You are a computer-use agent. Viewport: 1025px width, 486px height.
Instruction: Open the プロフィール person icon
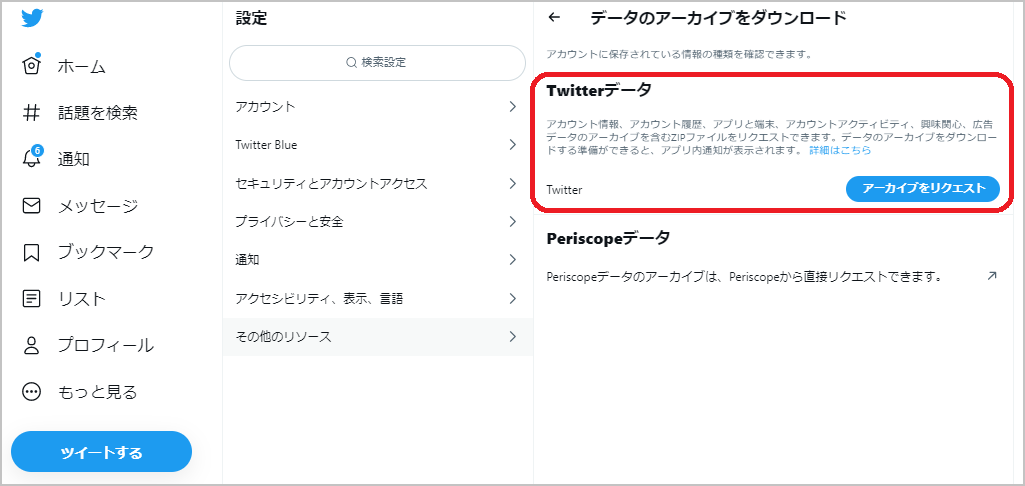31,345
